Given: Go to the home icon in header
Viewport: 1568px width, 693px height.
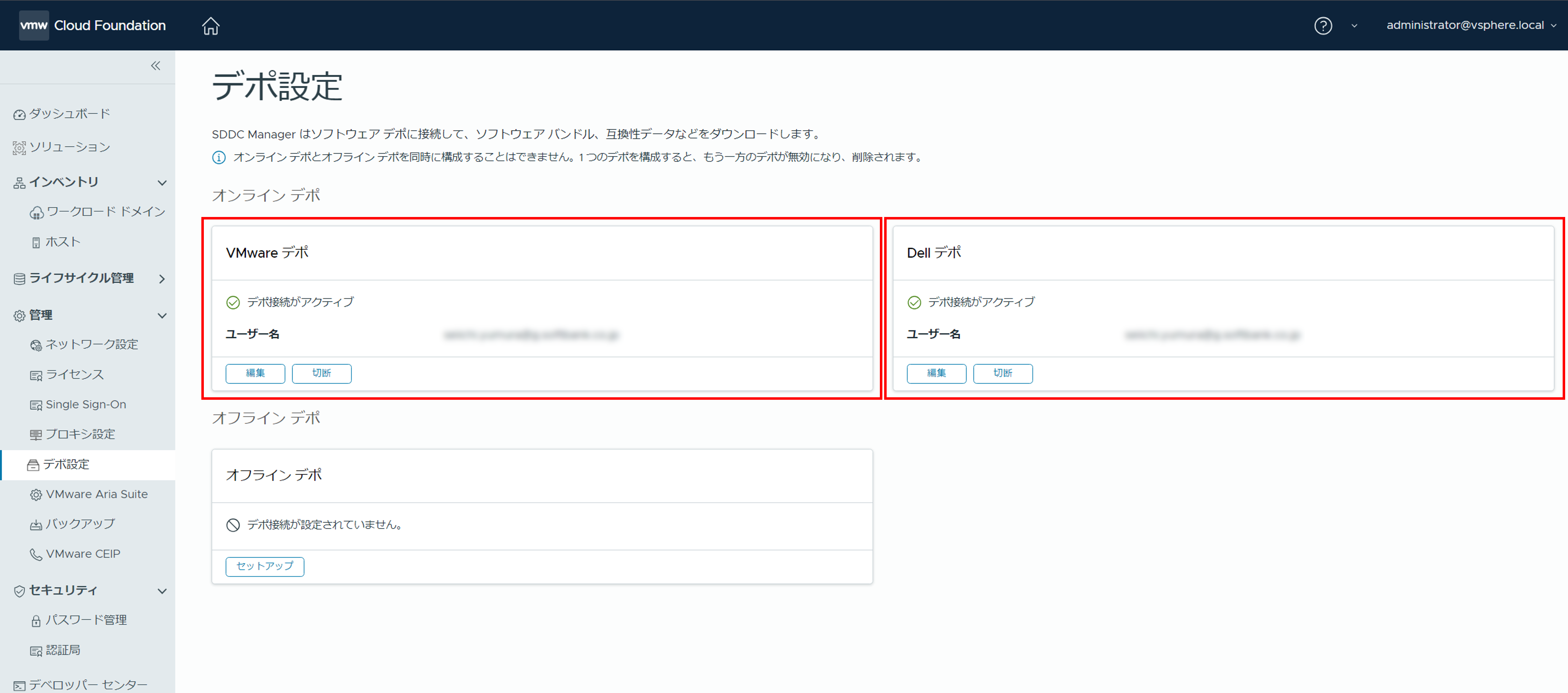Looking at the screenshot, I should point(211,26).
